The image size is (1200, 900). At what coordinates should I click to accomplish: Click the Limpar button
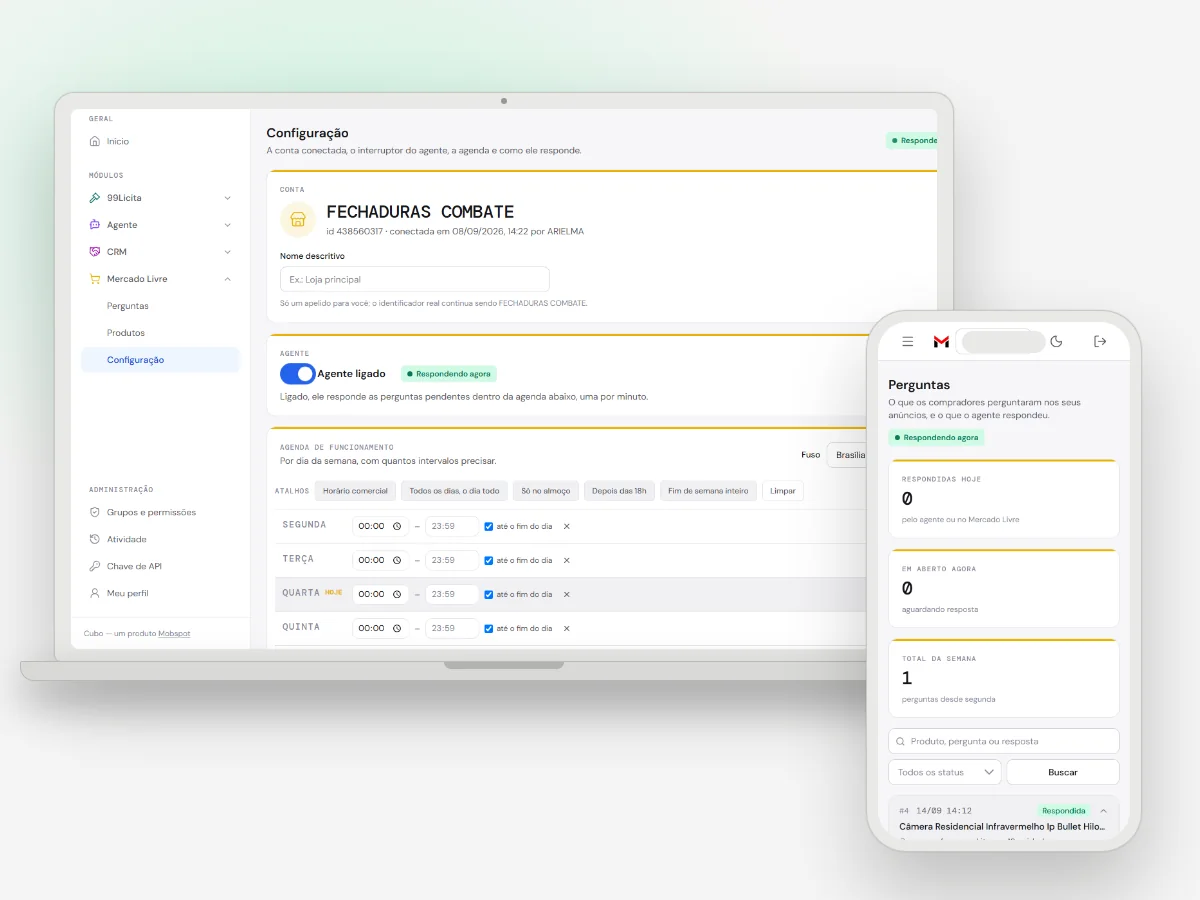coord(783,491)
